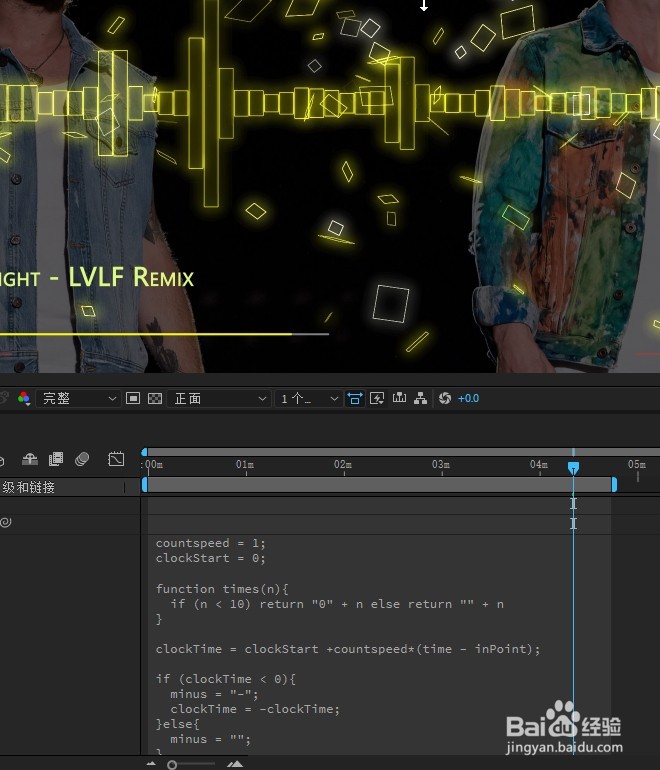
Task: Click the 'function times(n){' expression line
Action: [x=222, y=589]
